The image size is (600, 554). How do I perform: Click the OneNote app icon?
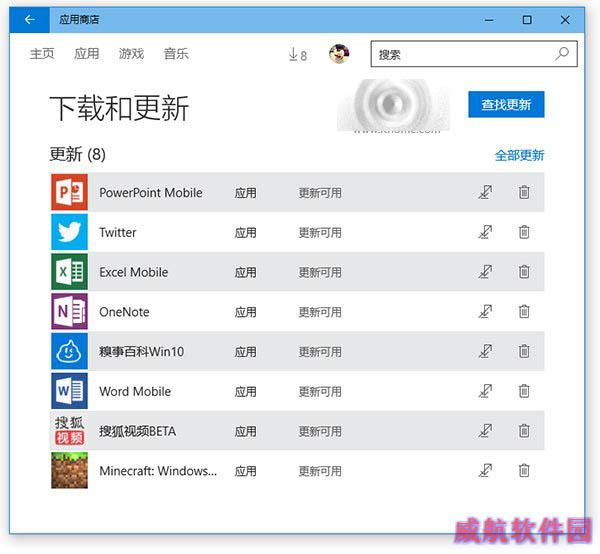click(69, 311)
